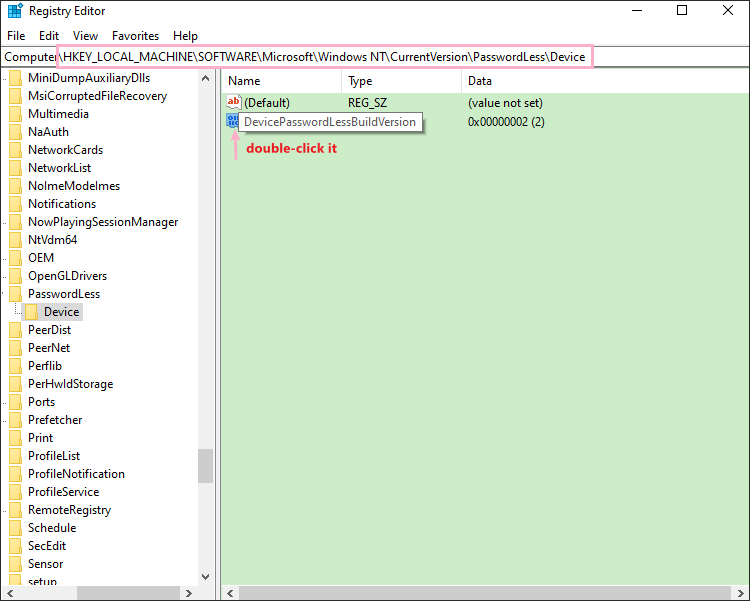Expand the RemoteRegistry key
Screen dimensions: 750x601
tap(4, 511)
